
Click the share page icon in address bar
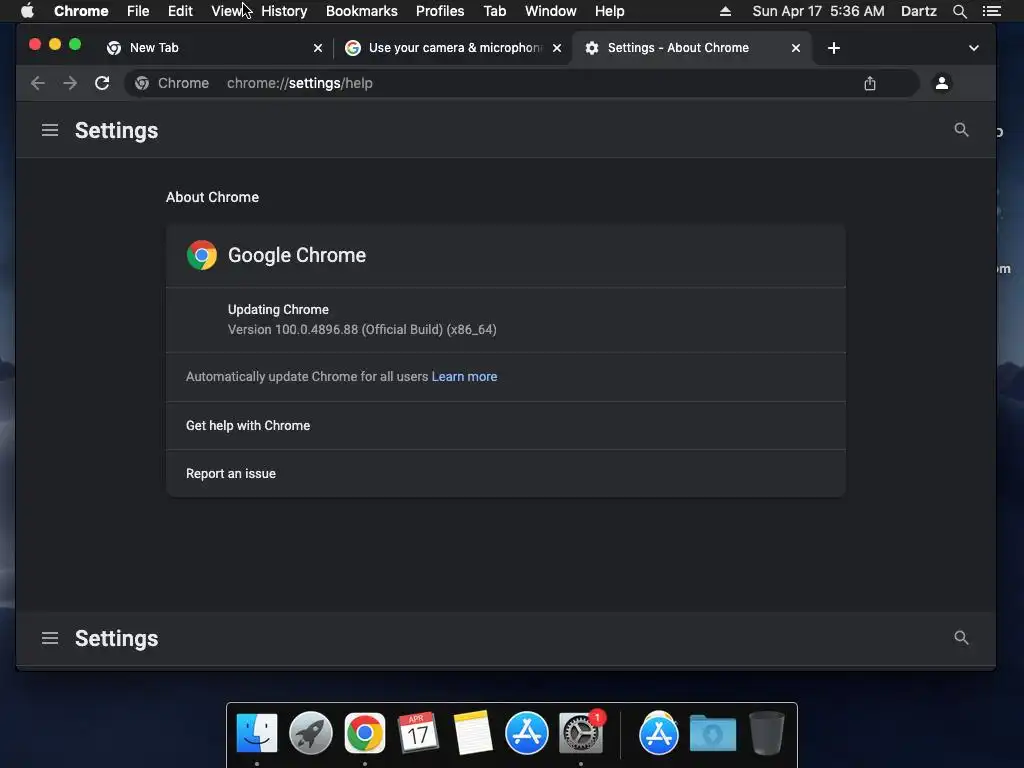[869, 83]
